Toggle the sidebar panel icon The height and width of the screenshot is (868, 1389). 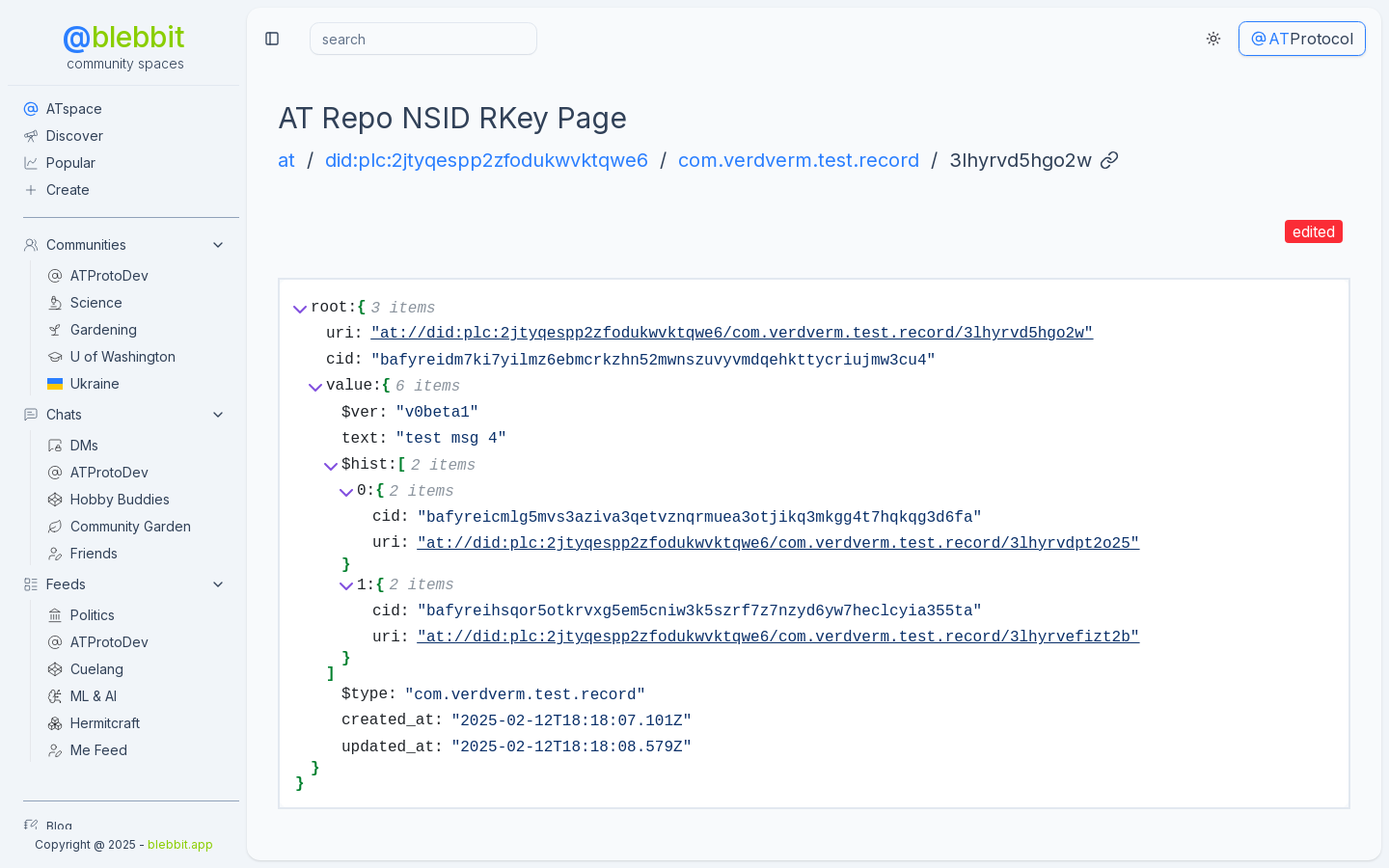[272, 39]
